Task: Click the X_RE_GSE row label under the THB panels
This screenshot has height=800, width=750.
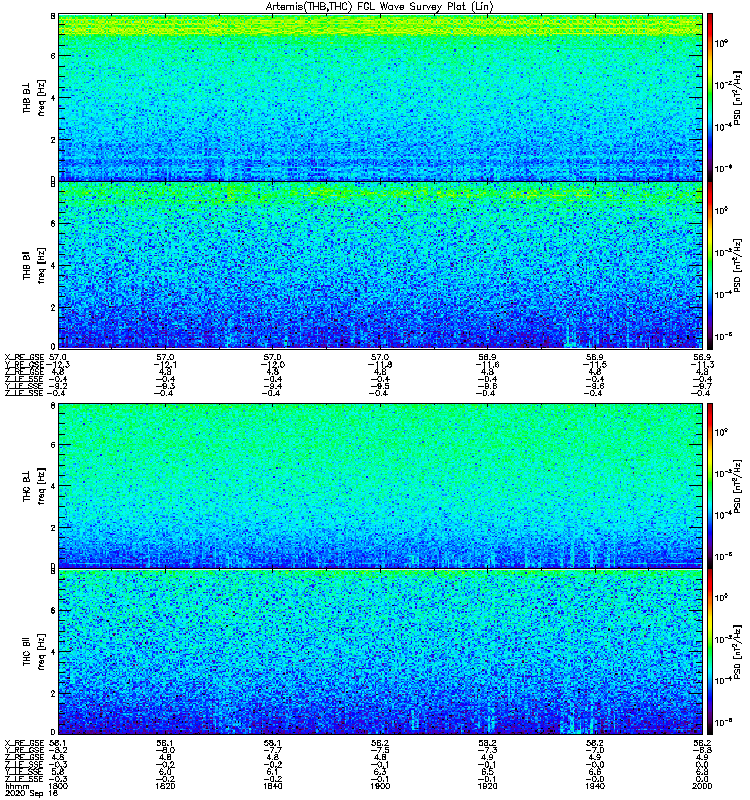Action: (24, 357)
